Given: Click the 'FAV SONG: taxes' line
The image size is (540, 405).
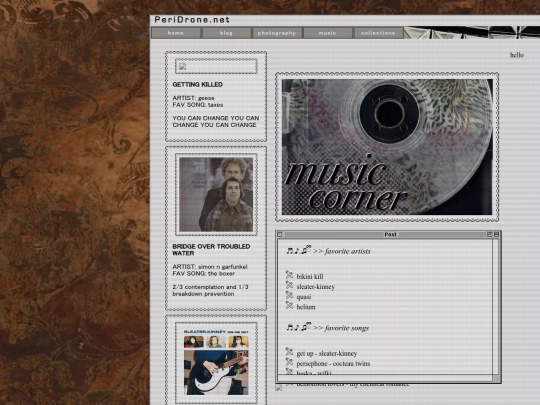Looking at the screenshot, I should (x=198, y=105).
